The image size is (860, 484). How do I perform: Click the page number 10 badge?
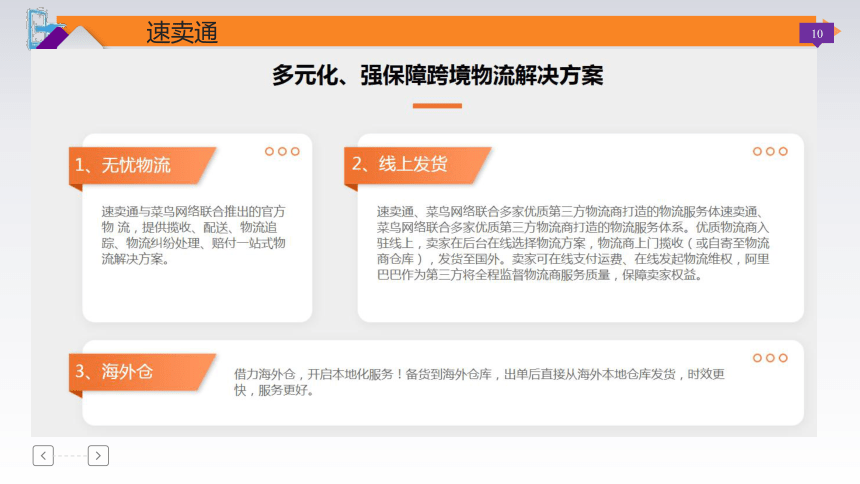tap(817, 33)
